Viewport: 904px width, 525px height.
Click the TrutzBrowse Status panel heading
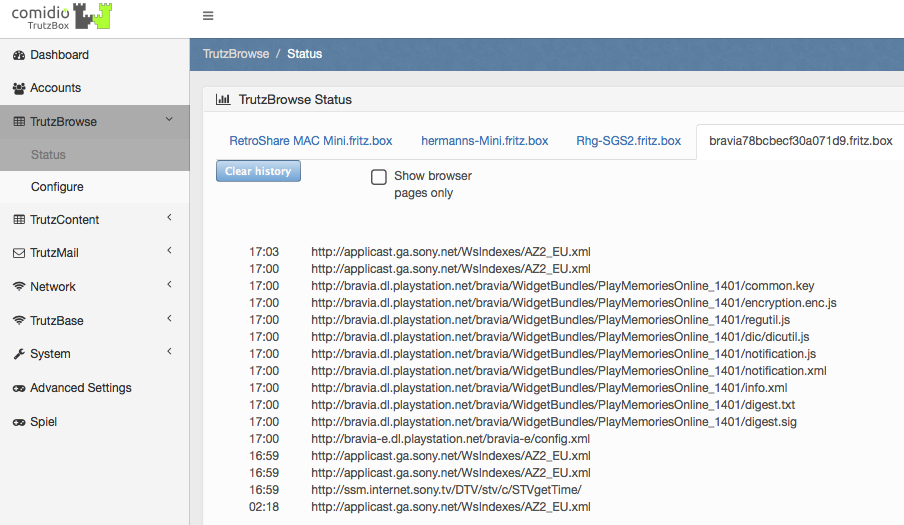[x=295, y=100]
